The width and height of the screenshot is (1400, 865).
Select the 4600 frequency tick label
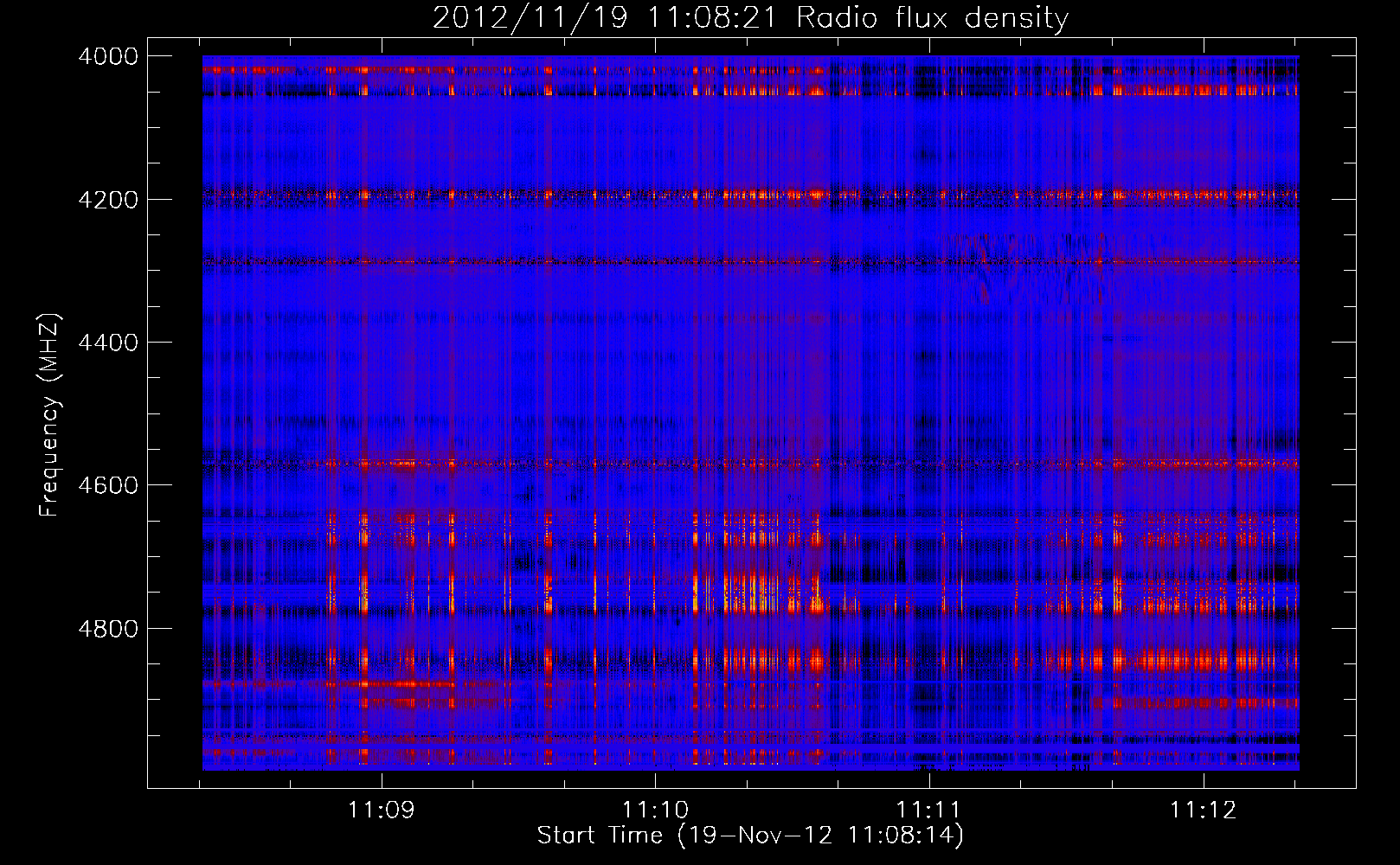108,485
